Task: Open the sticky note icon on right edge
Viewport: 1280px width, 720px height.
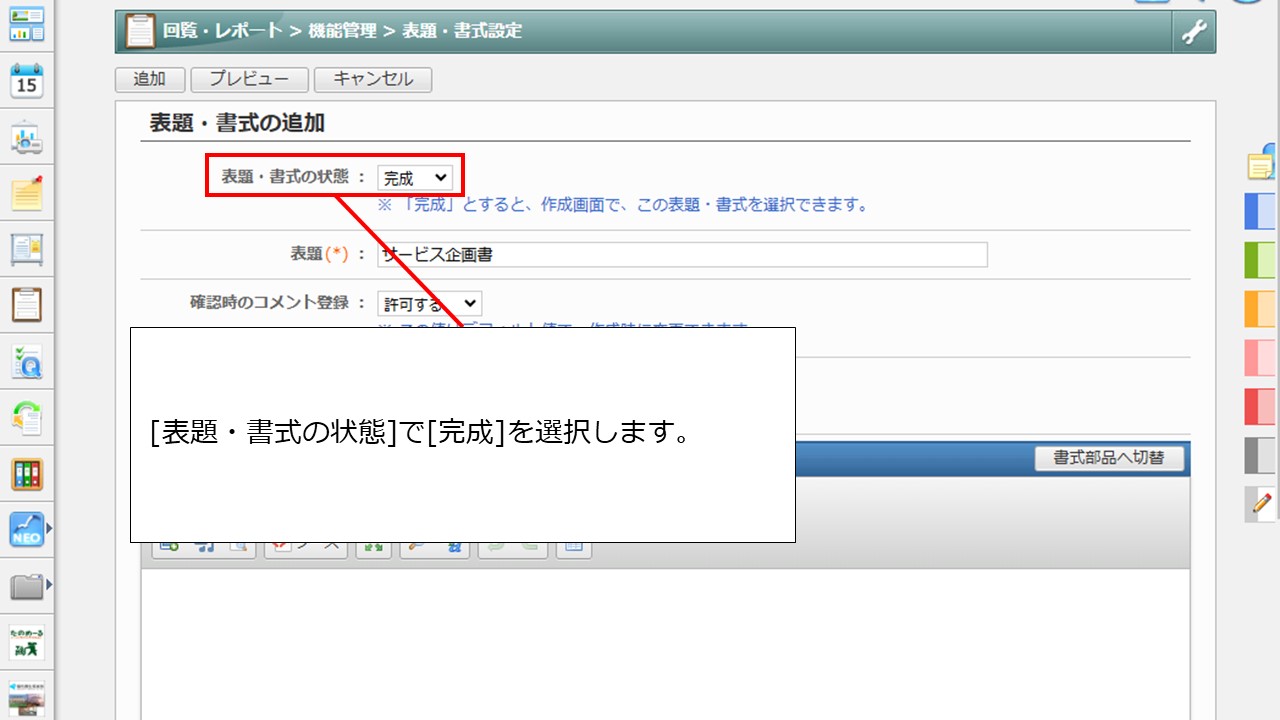Action: (1262, 163)
